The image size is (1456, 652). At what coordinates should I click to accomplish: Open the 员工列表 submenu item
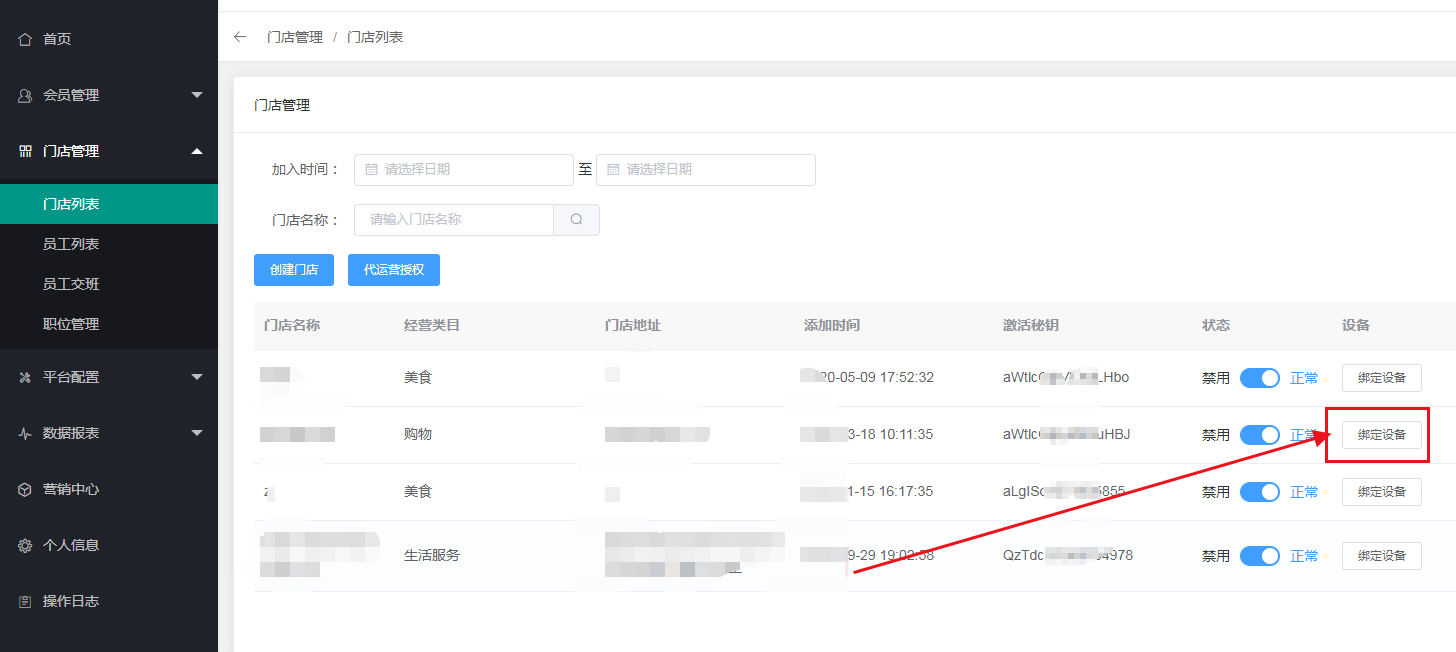(x=109, y=244)
